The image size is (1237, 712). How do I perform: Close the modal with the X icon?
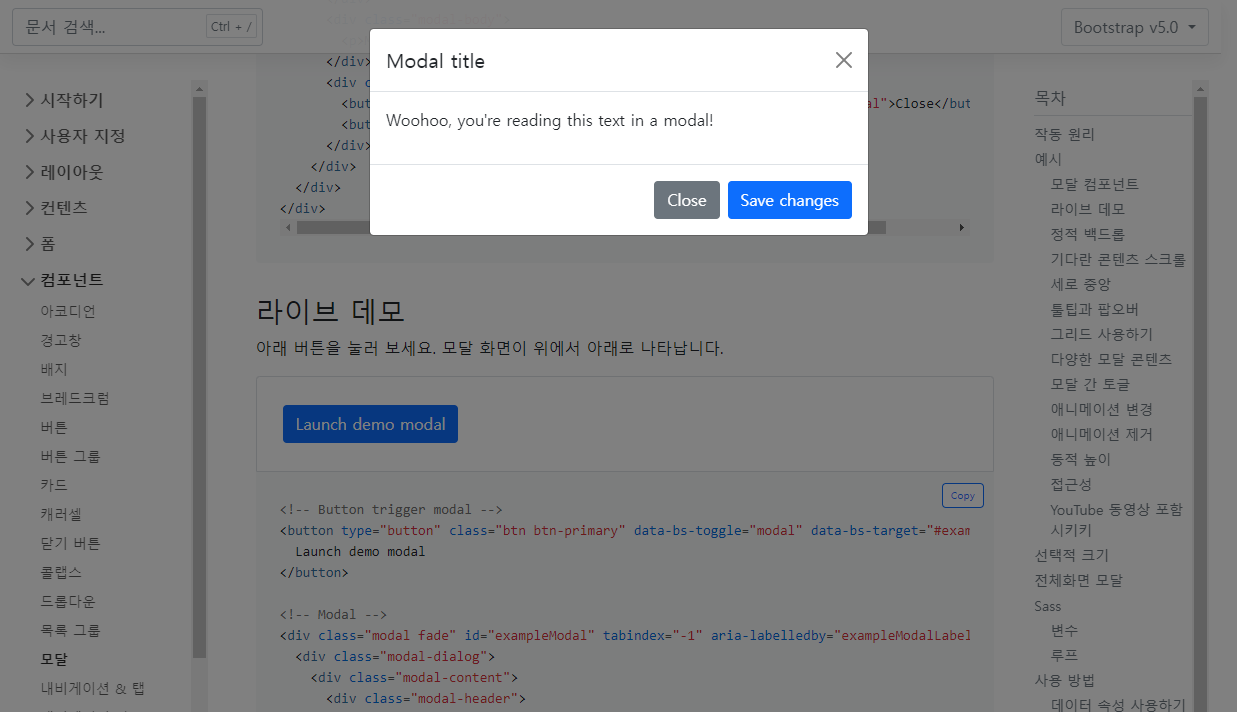(844, 60)
